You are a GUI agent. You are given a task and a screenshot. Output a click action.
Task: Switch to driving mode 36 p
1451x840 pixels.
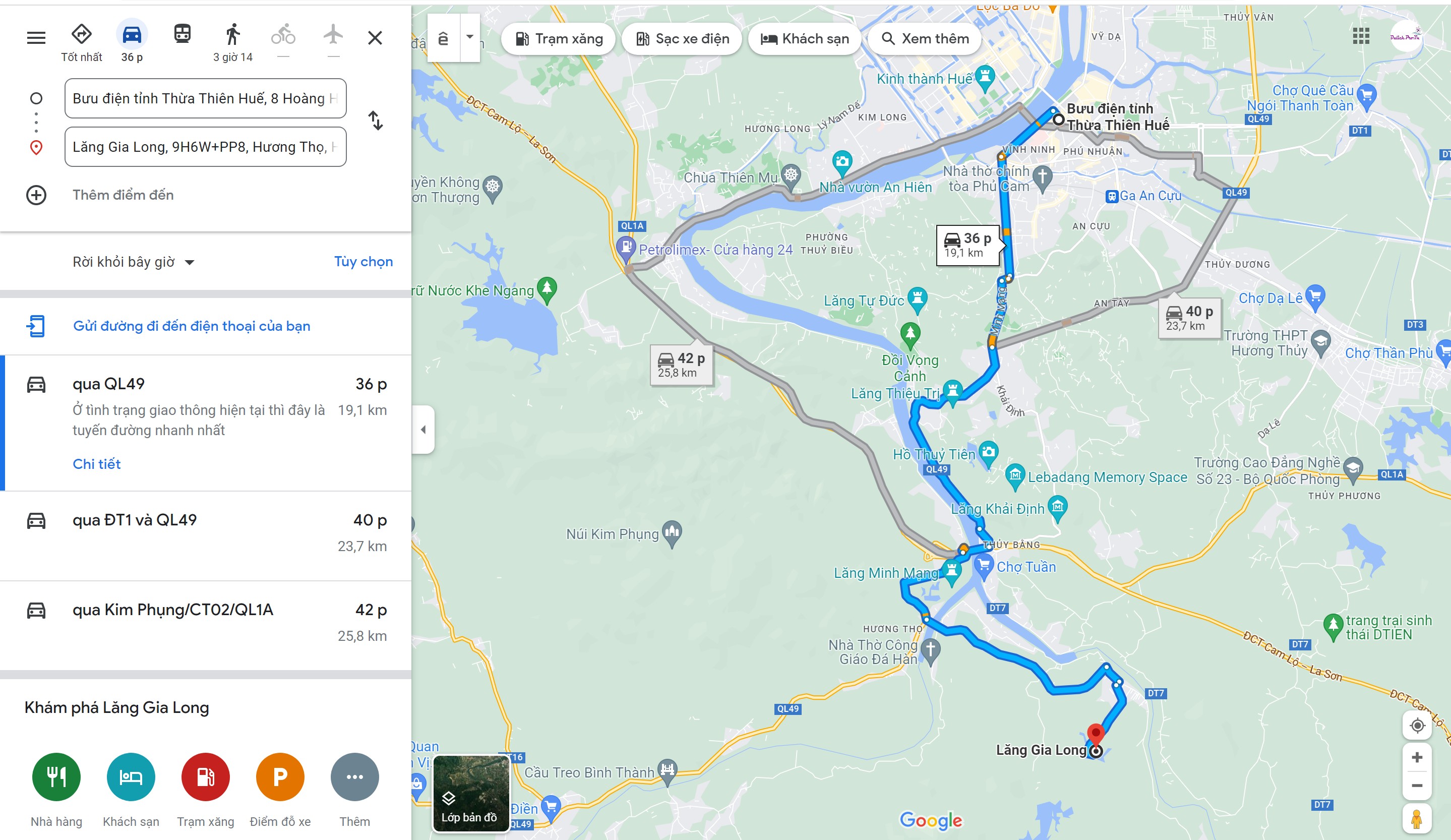coord(132,40)
